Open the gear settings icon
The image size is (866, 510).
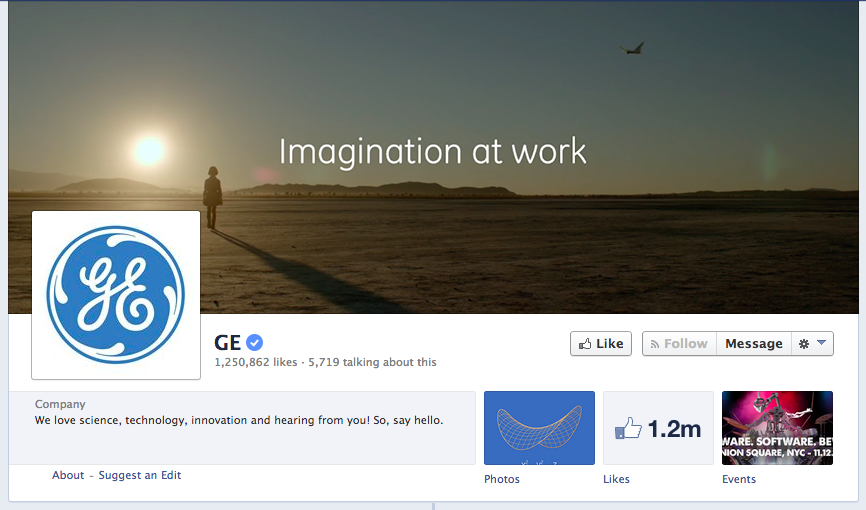click(804, 344)
